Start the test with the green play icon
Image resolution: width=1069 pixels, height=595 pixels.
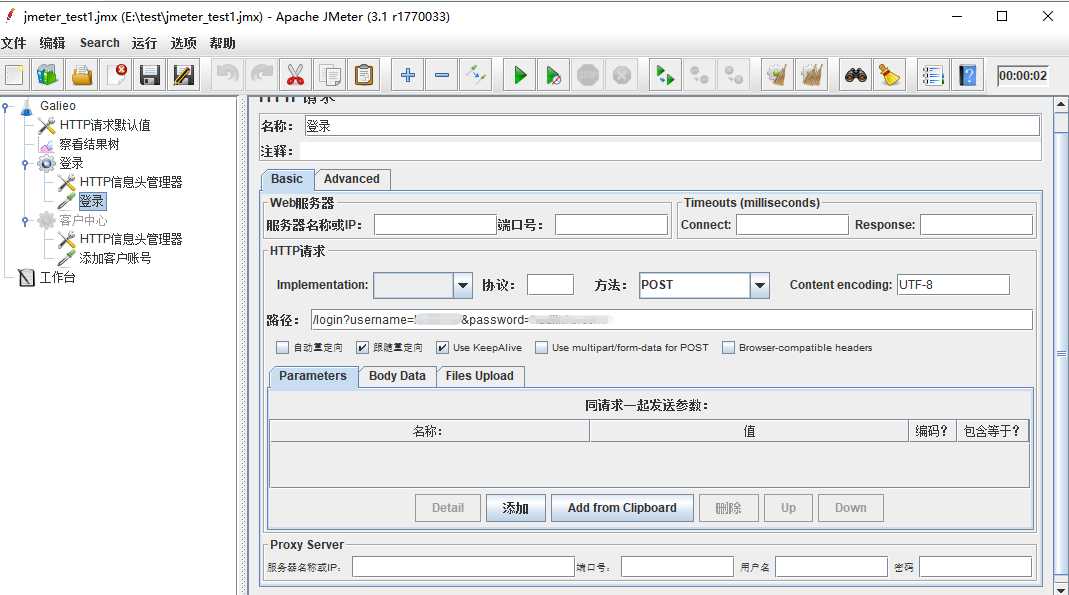click(520, 75)
